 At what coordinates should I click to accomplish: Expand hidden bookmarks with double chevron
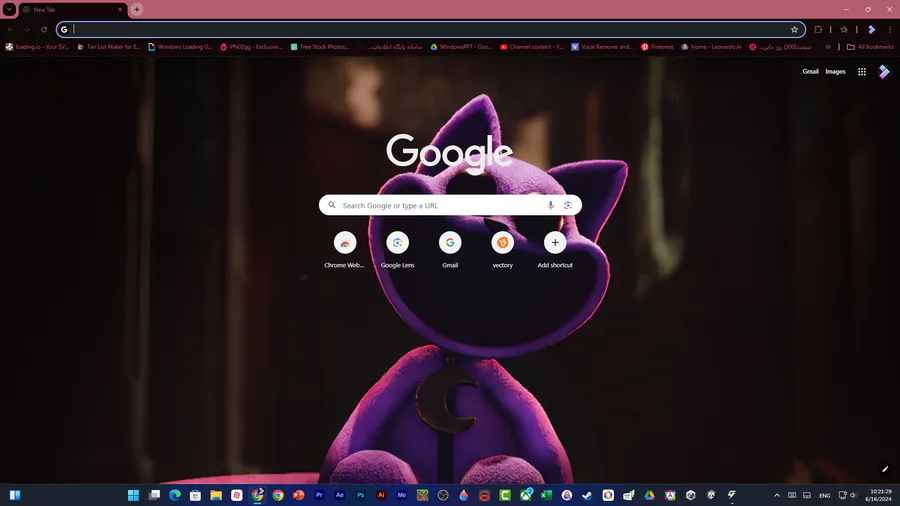(x=828, y=47)
